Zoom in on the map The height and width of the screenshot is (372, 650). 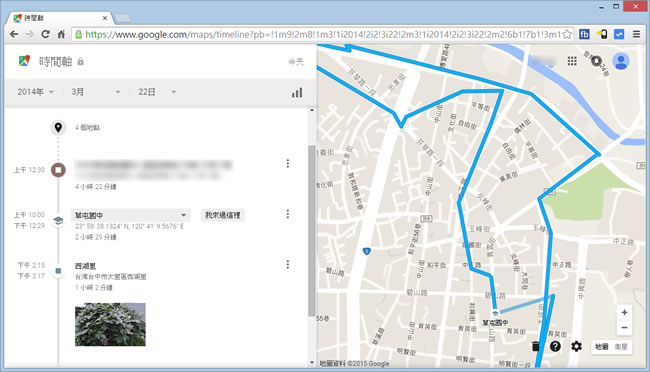tap(624, 313)
